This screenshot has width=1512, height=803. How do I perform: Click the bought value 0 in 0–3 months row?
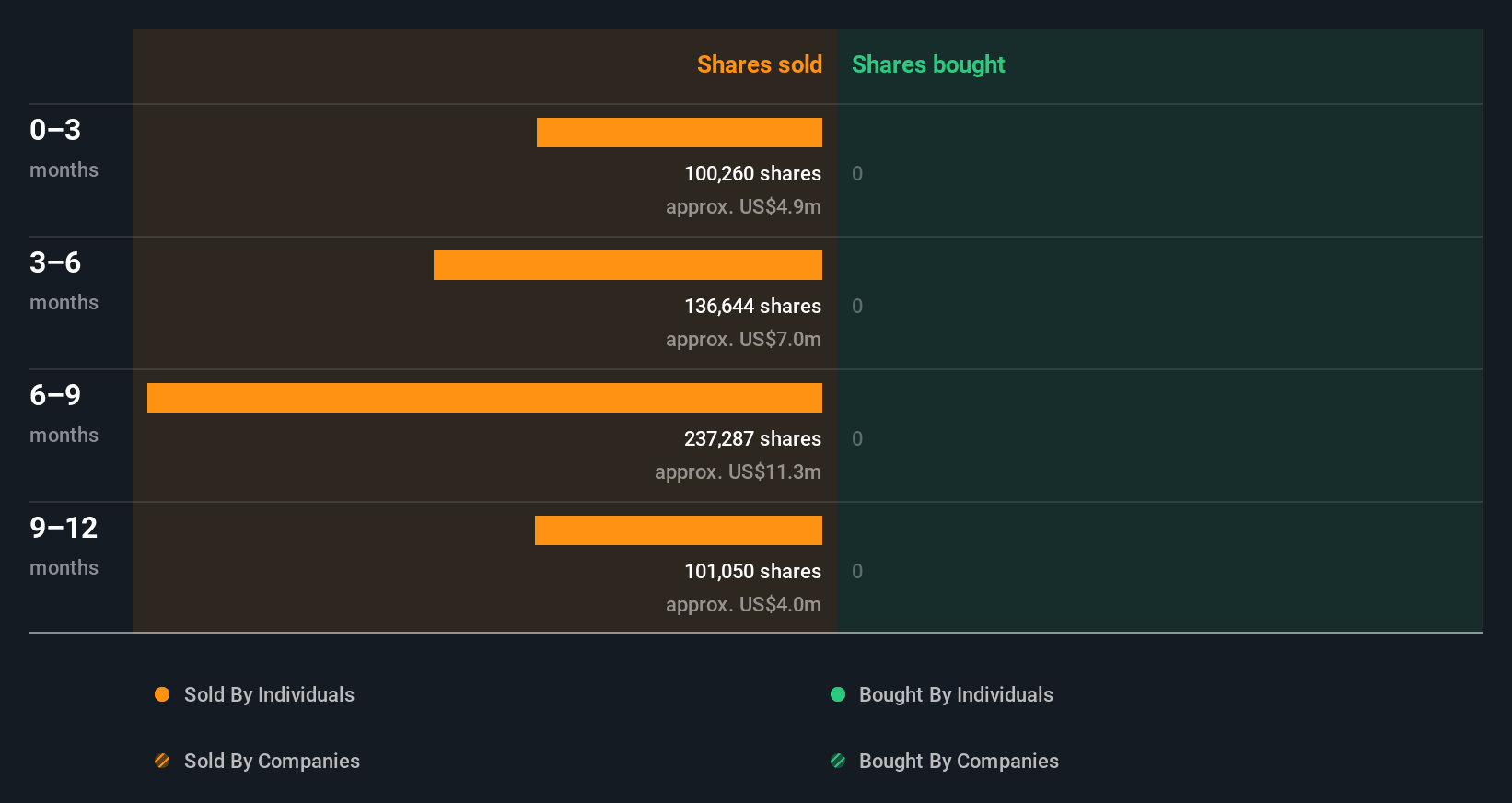857,173
